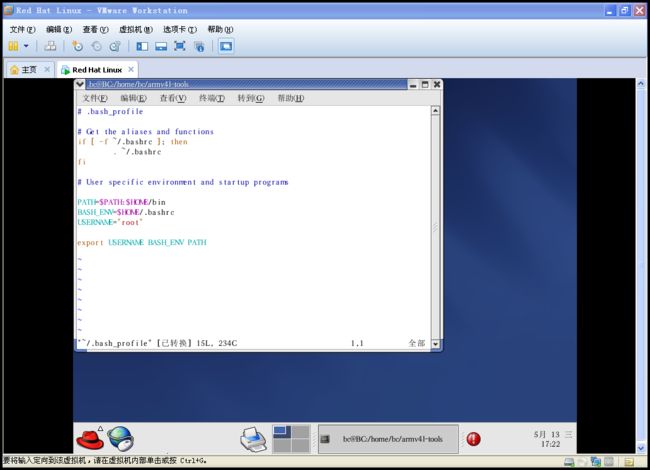
Task: Click the USERNAME="root" line
Action: click(x=110, y=223)
